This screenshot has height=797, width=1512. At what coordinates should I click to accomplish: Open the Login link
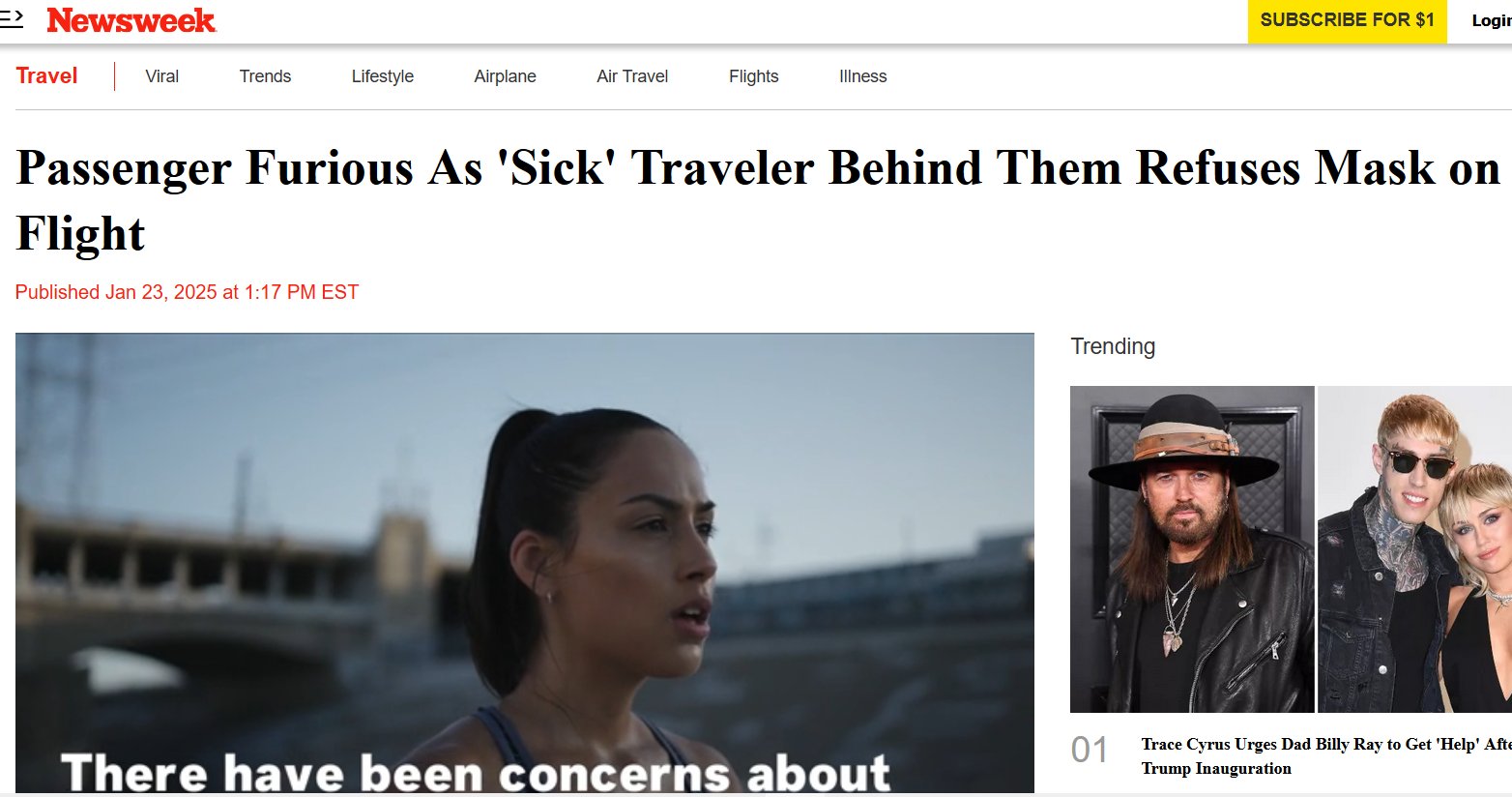point(1491,21)
